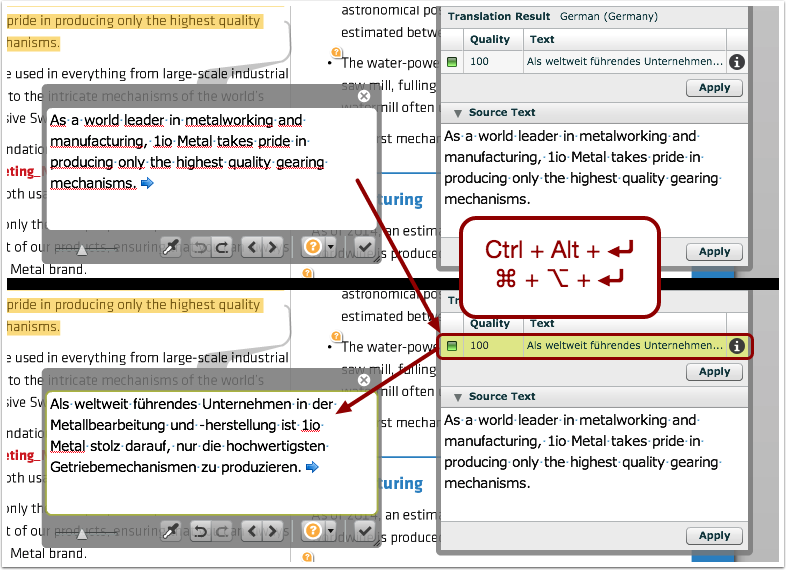Click the redo arrow under the German text editor
The height and width of the screenshot is (570, 786).
click(221, 531)
